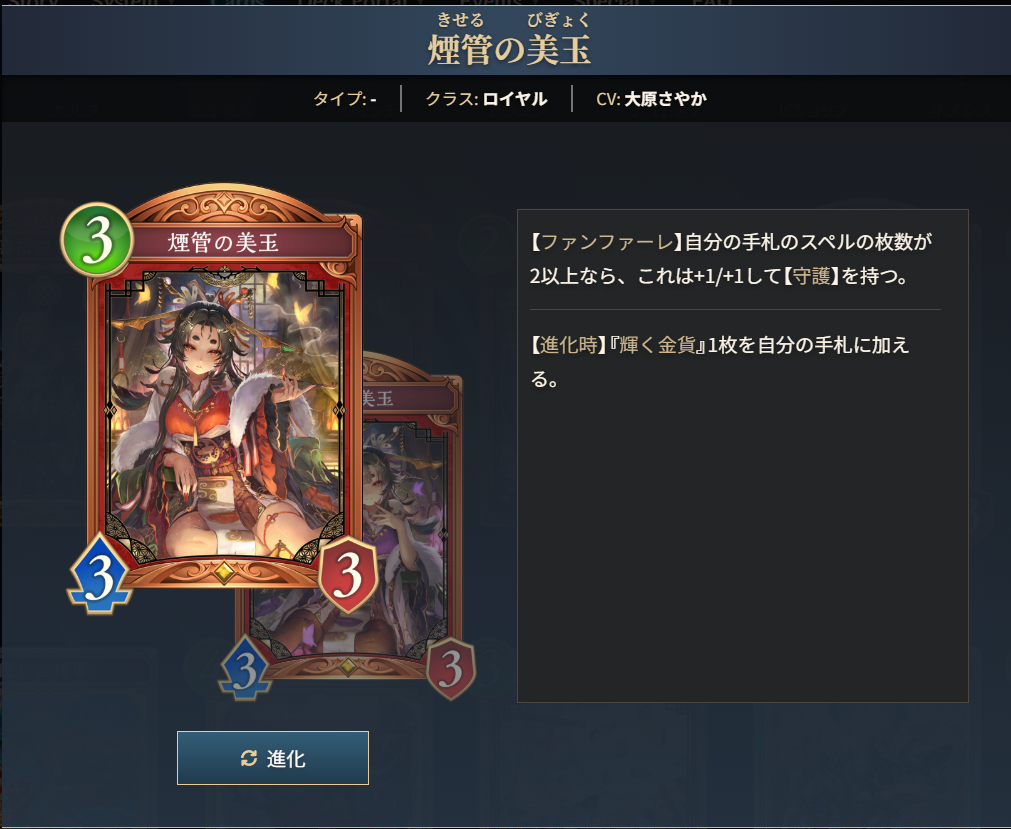The image size is (1011, 829).
Task: Click the タイプ: - label
Action: pyautogui.click(x=344, y=99)
